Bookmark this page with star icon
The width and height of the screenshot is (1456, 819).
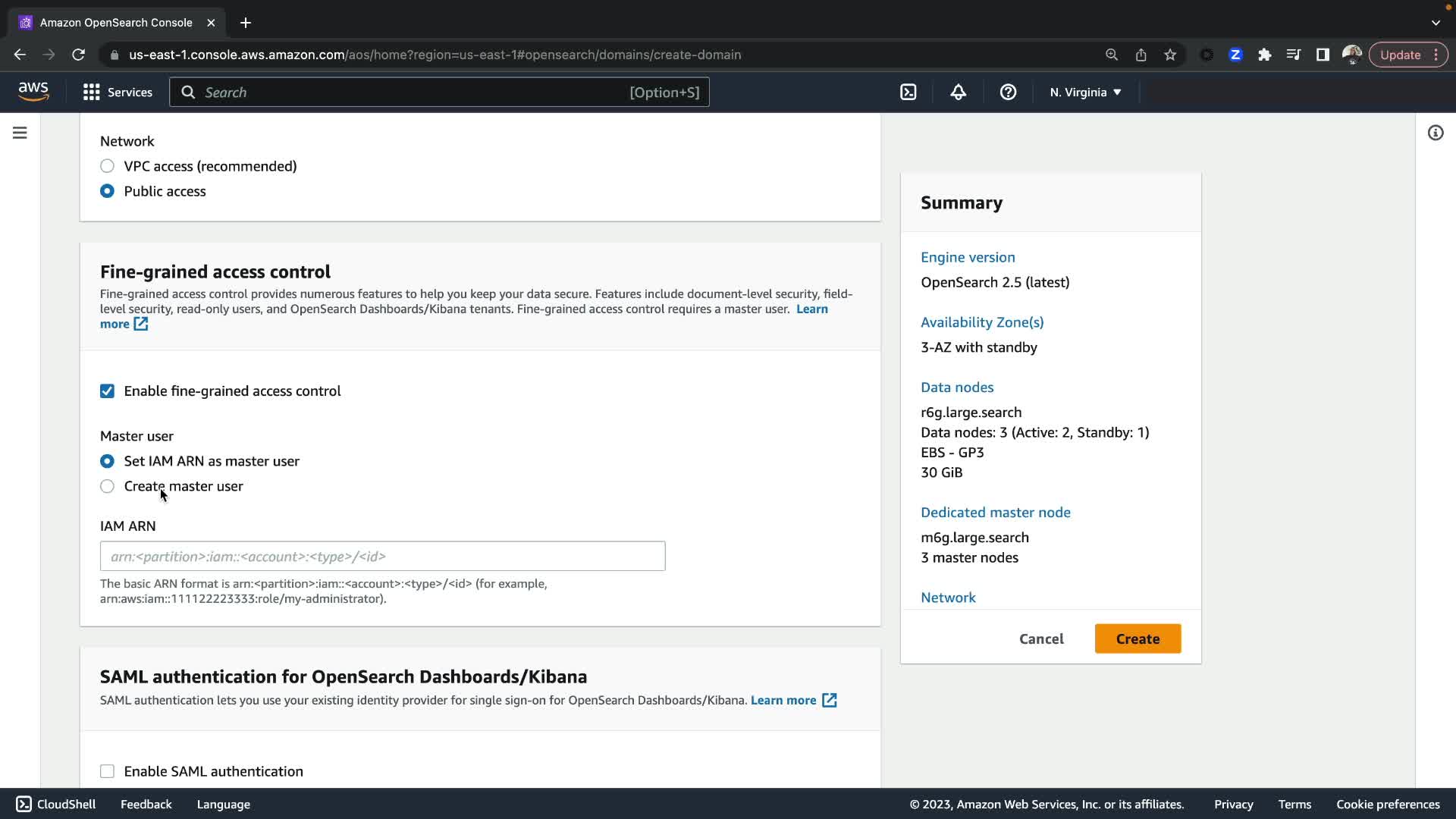1170,55
